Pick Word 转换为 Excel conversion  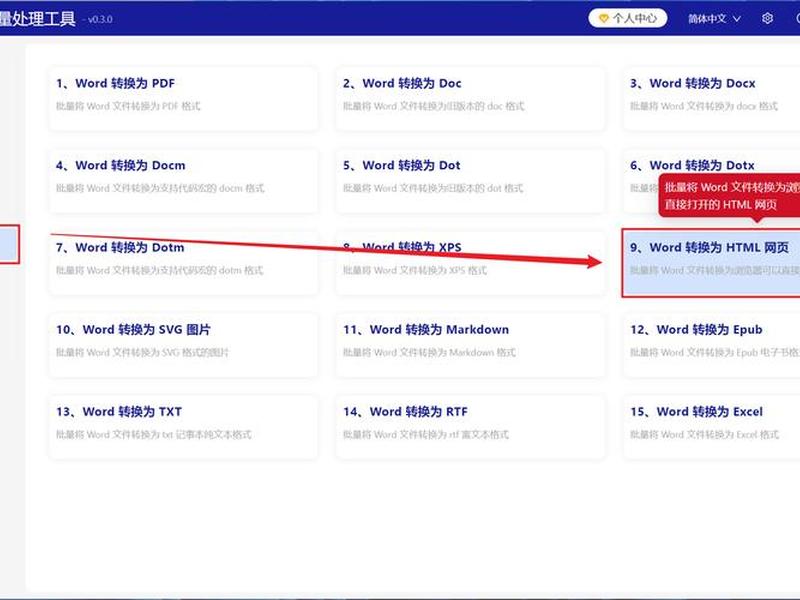[x=712, y=427]
